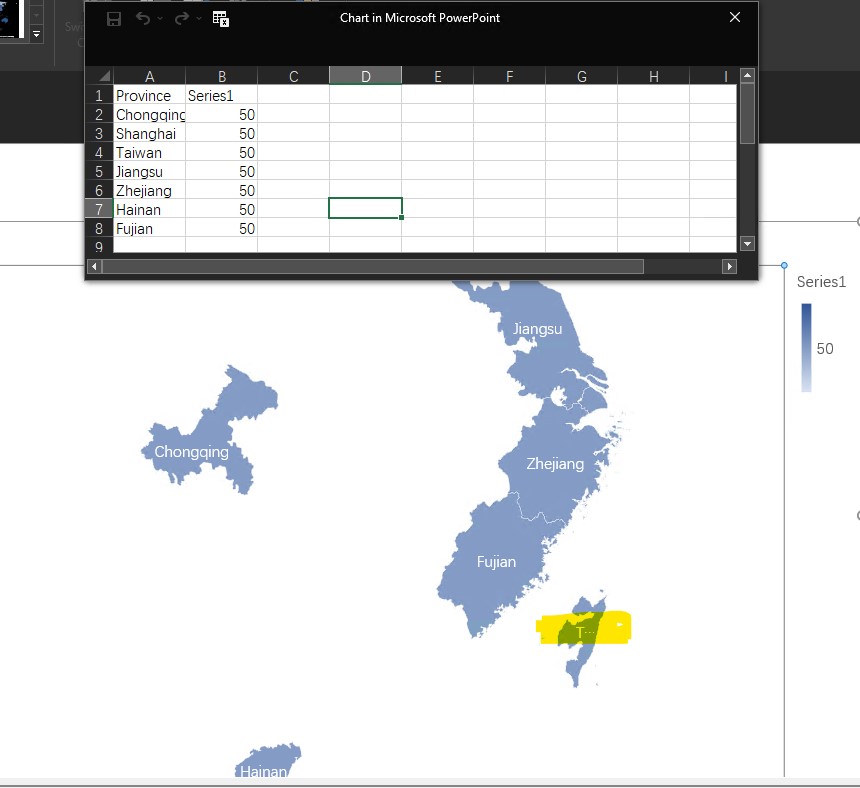Select column E header
Screen dimensions: 860x788
(x=438, y=76)
